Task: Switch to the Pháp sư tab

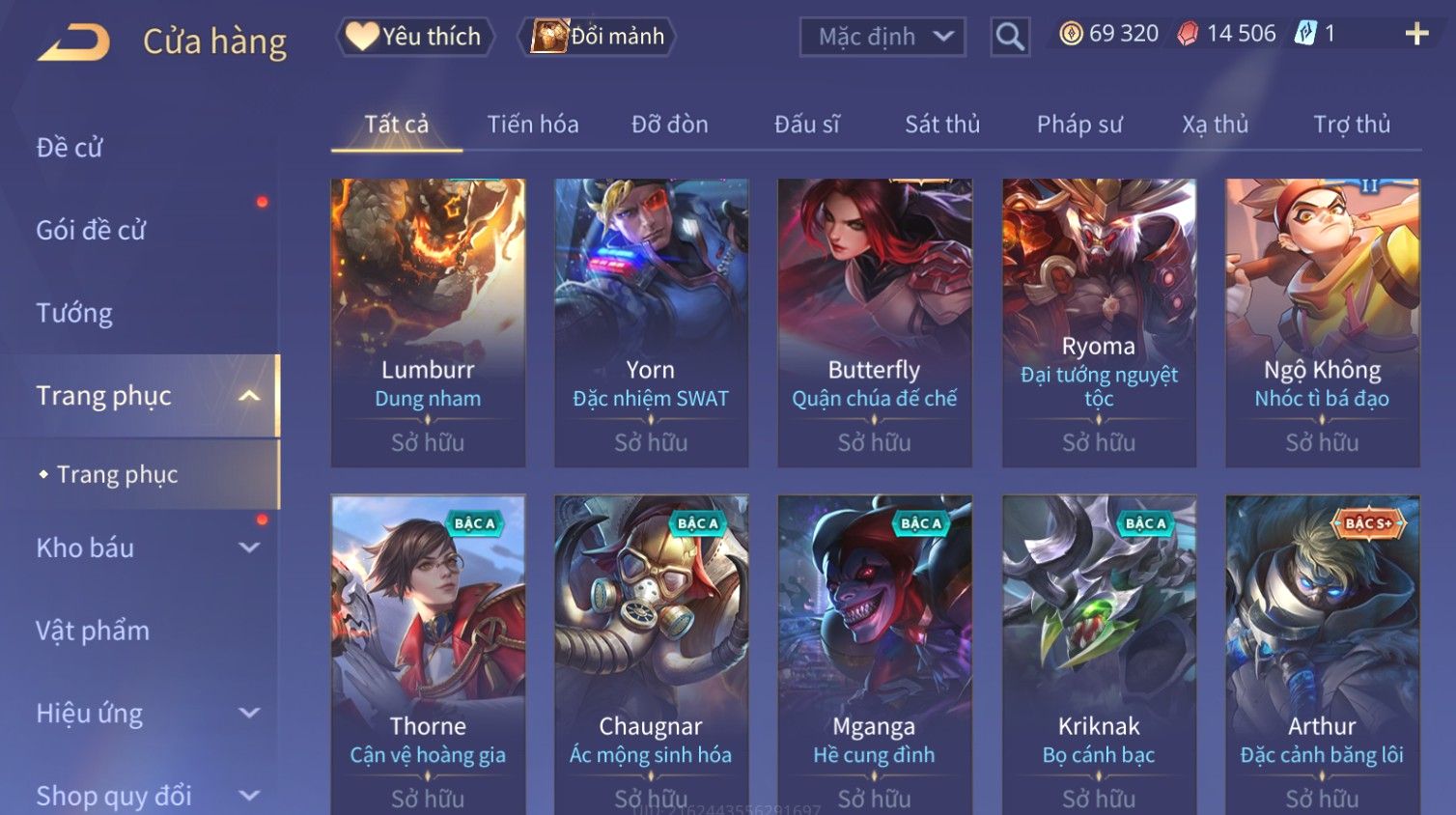Action: (x=1079, y=124)
